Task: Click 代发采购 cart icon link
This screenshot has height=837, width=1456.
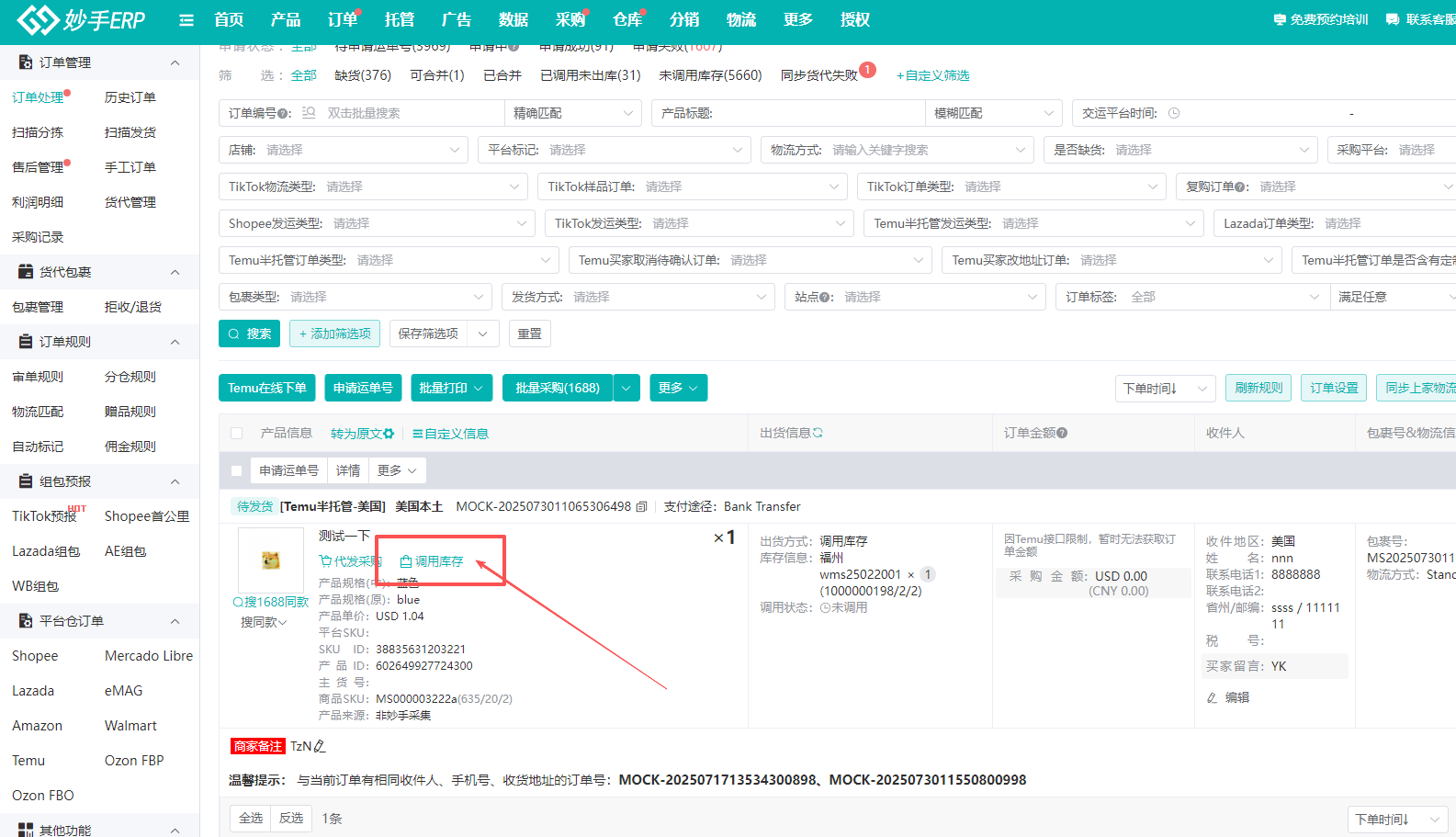Action: click(x=350, y=561)
